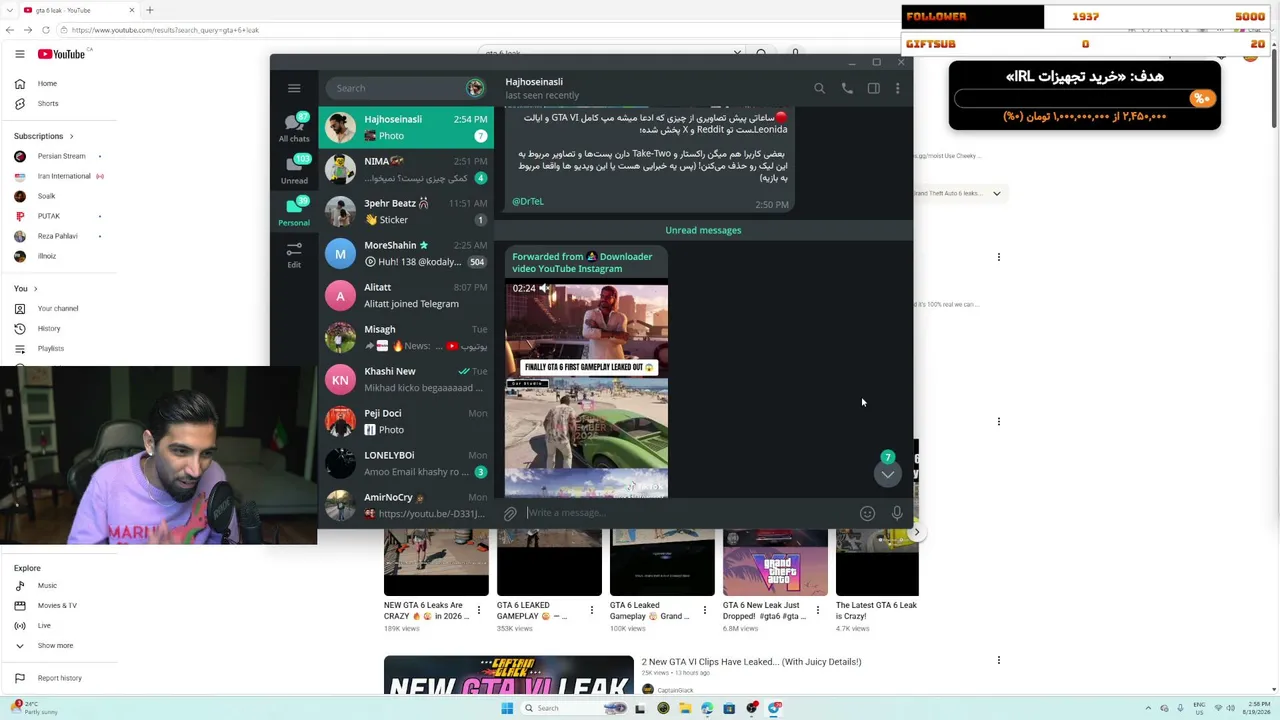Screen dimensions: 1280x720
Task: Open the Peji Doci chat
Action: point(406,421)
